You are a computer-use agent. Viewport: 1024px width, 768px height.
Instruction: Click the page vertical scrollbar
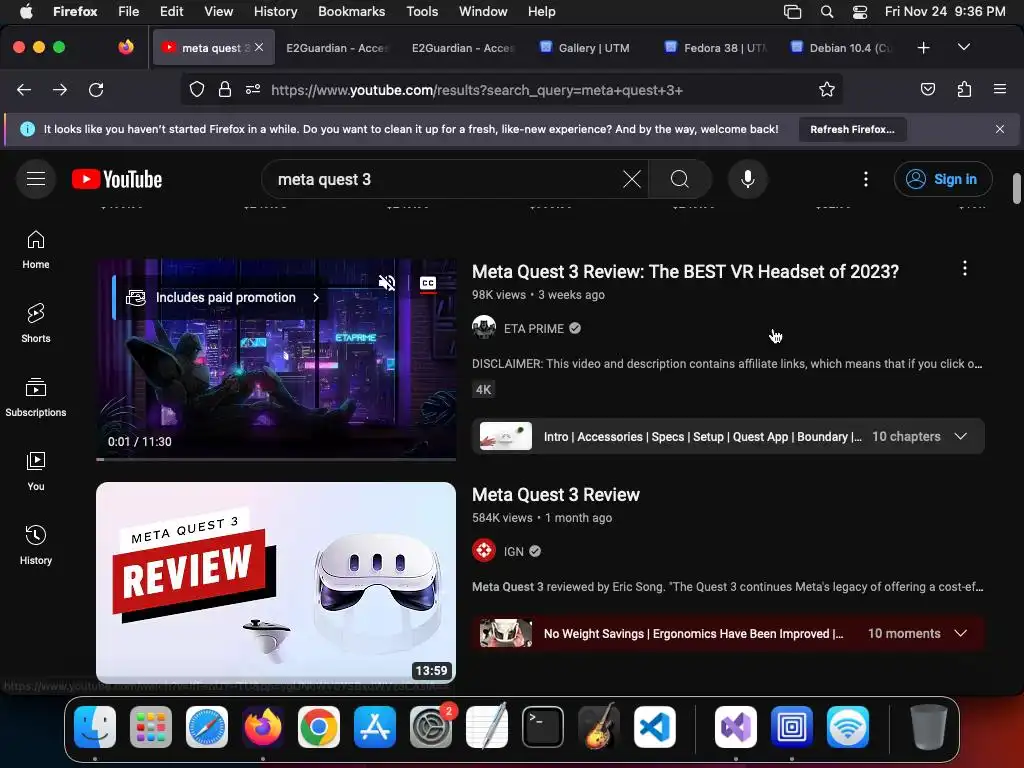point(1017,189)
